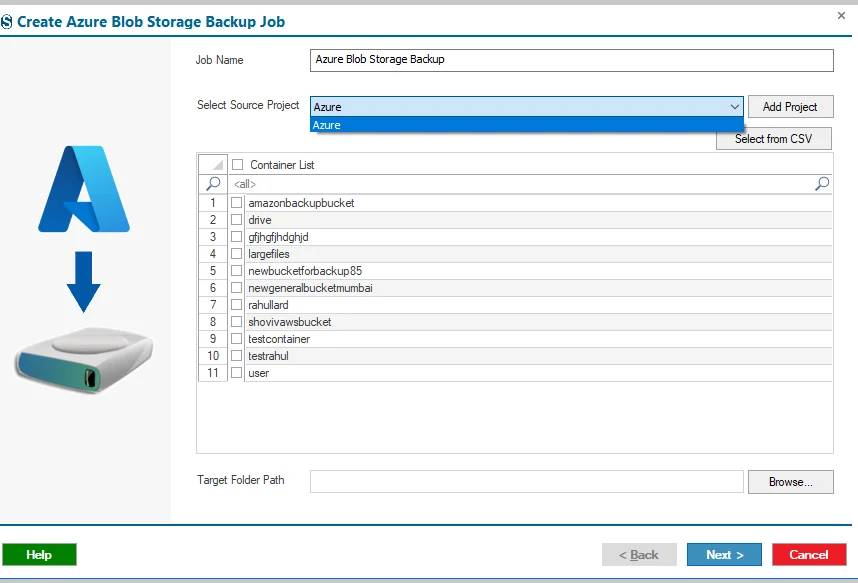The height and width of the screenshot is (583, 858).
Task: Choose Azure from the dropdown list
Action: pos(526,125)
